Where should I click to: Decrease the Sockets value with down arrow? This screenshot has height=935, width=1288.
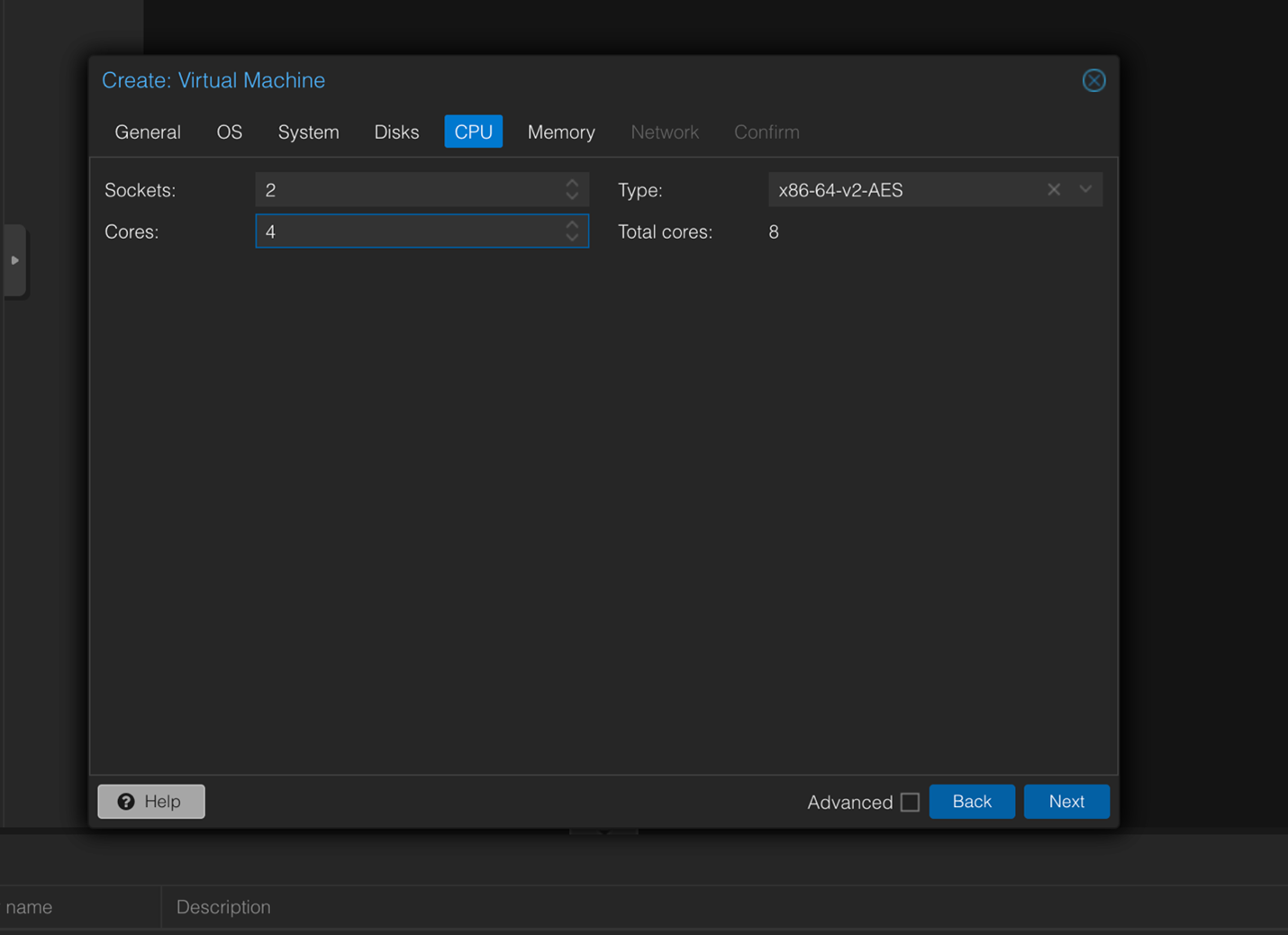(572, 196)
